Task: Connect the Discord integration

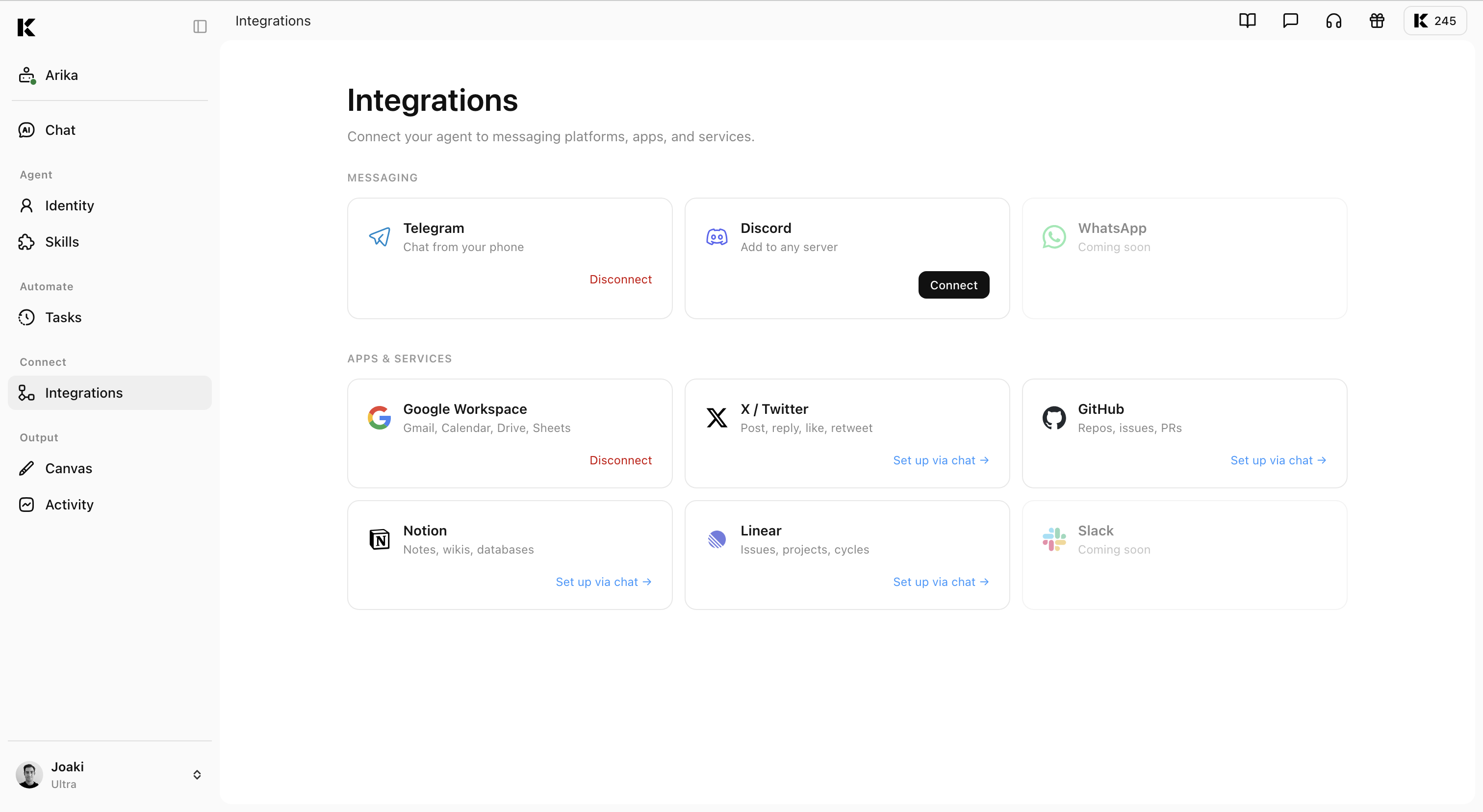Action: (x=953, y=285)
